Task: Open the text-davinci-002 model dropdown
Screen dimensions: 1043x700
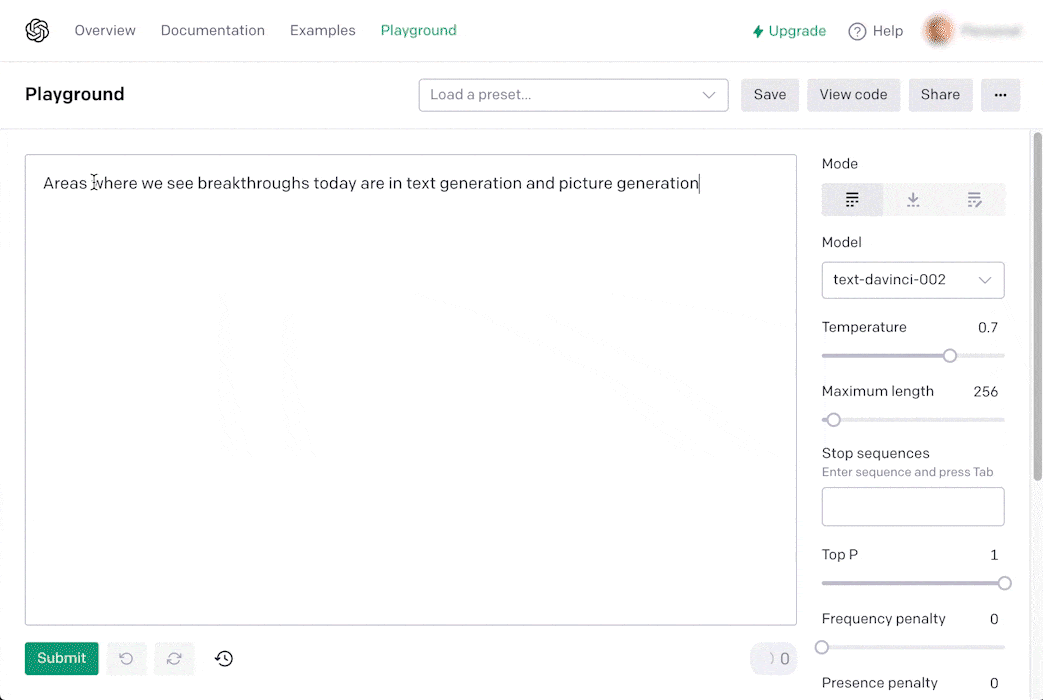Action: pyautogui.click(x=913, y=280)
